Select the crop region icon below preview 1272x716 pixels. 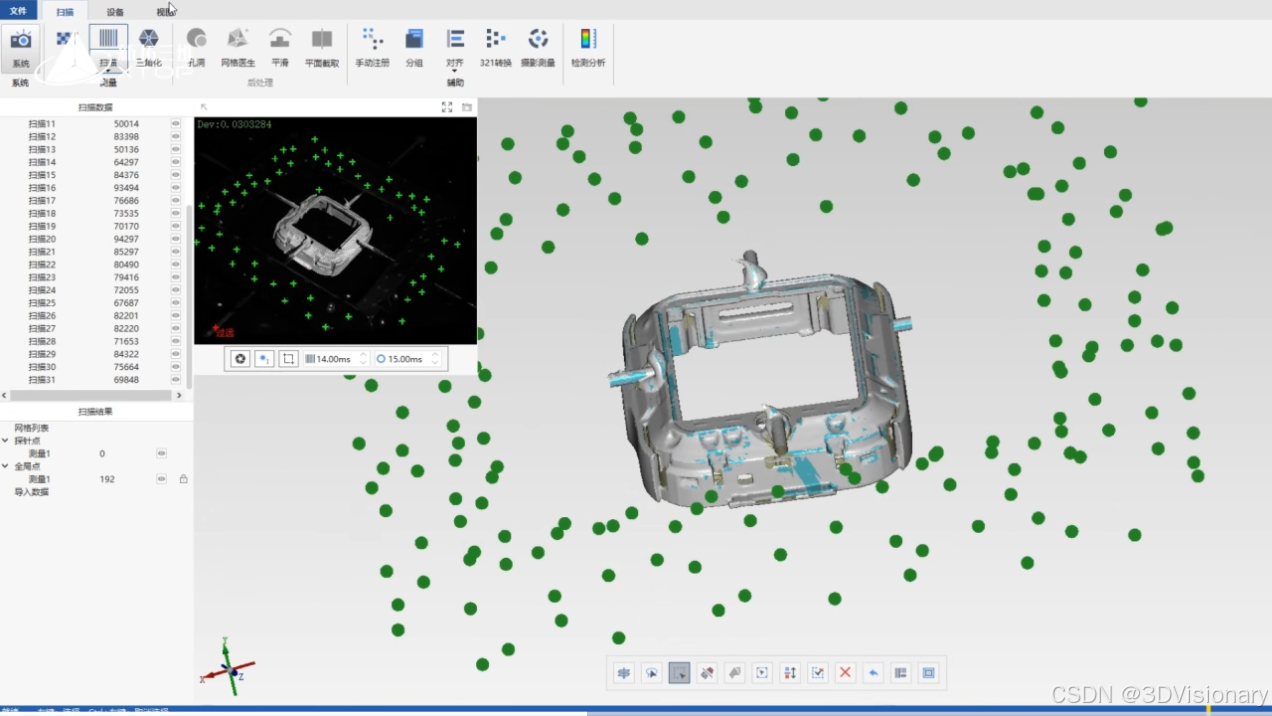(x=288, y=358)
